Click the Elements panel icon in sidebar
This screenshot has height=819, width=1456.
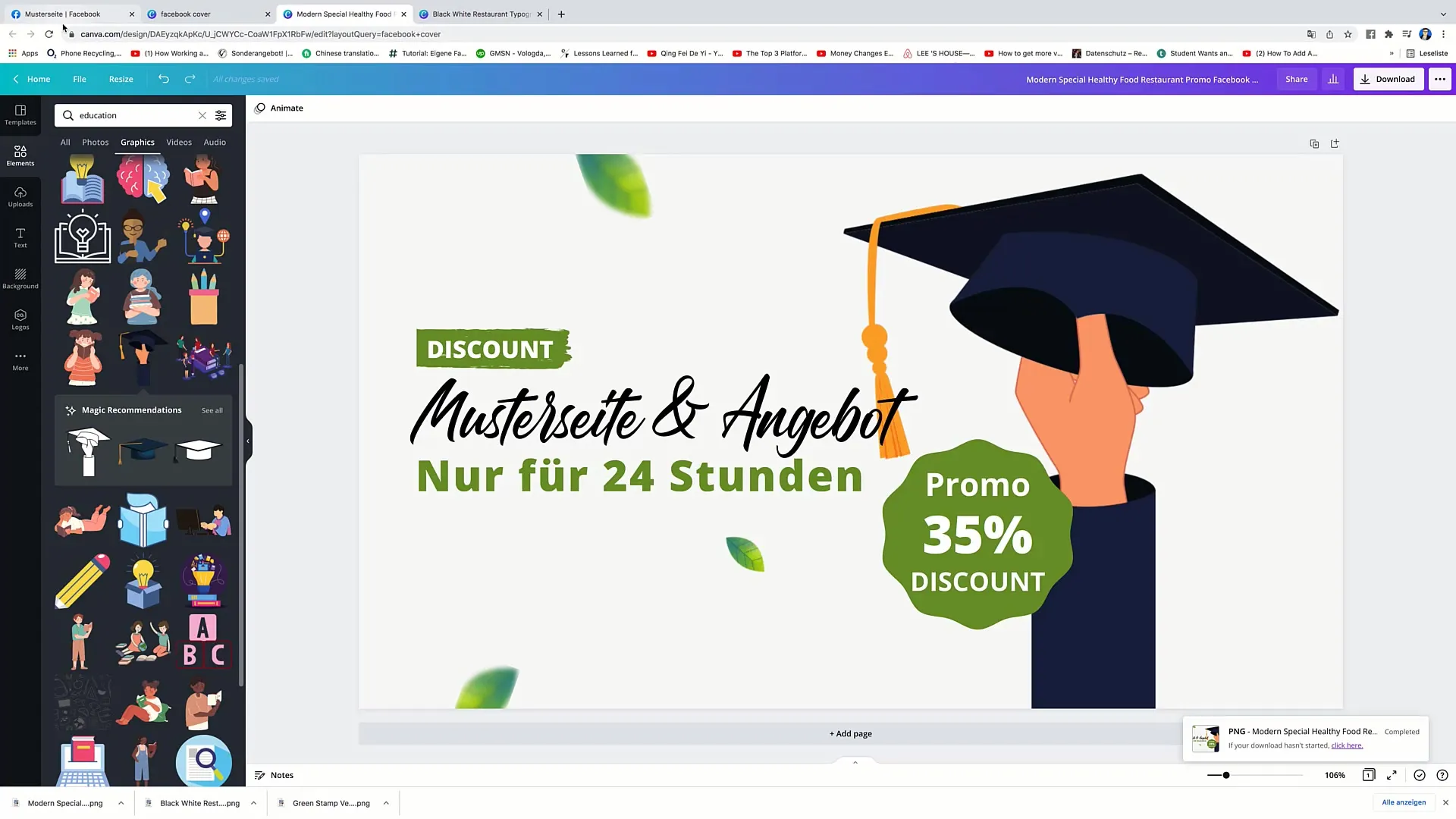point(20,155)
